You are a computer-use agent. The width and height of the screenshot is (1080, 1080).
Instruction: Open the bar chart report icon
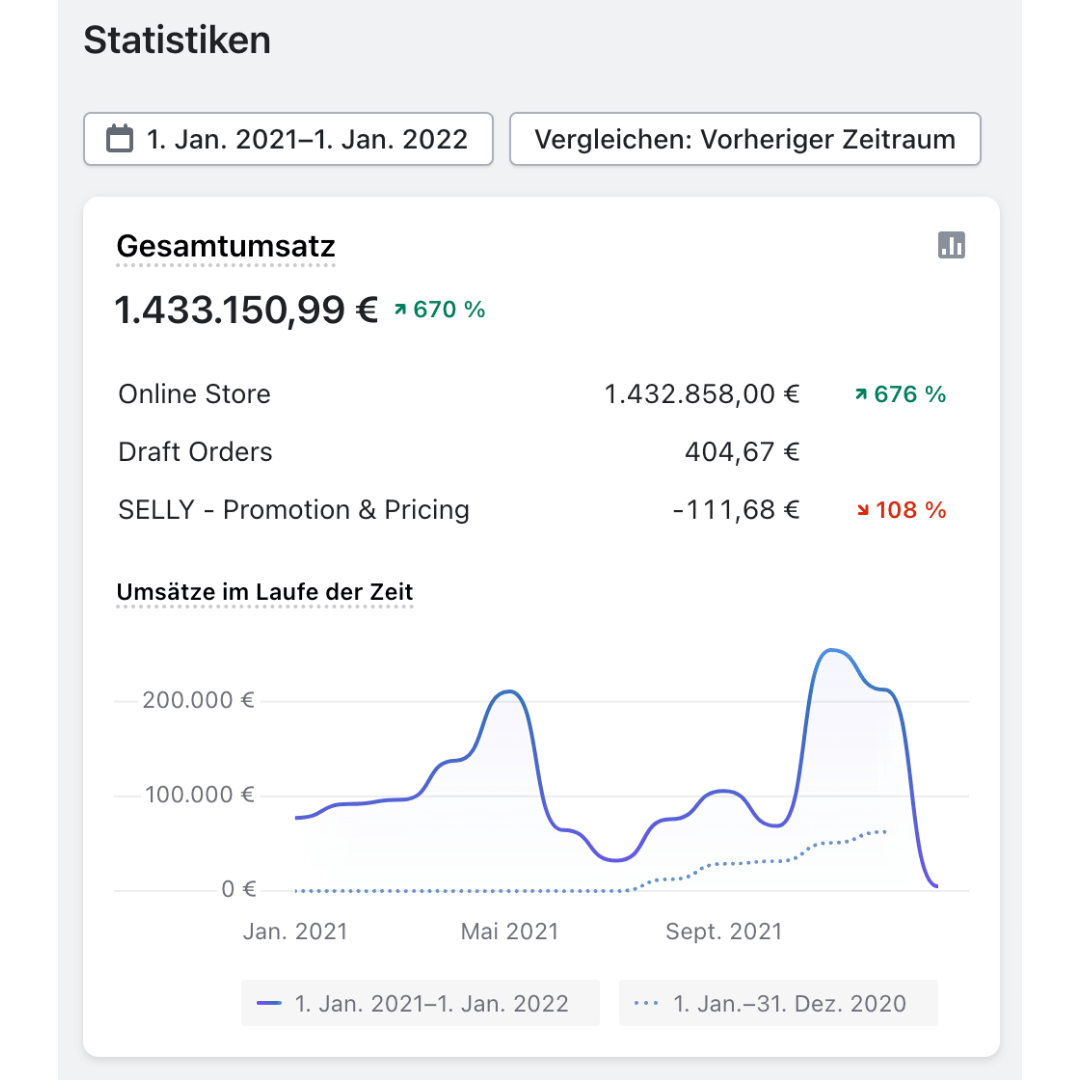(x=951, y=245)
